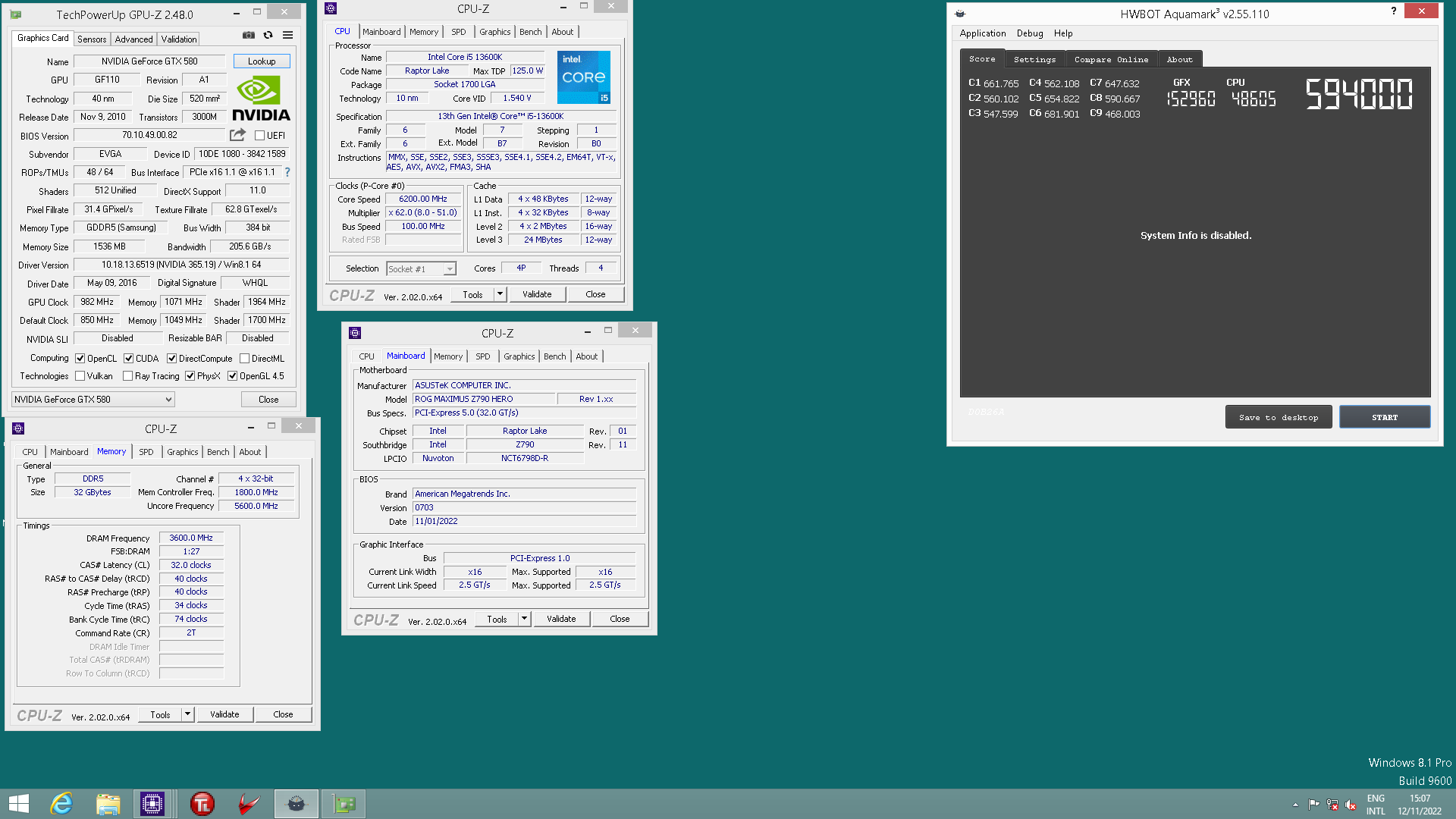Toggle the UEFI checkbox

pyautogui.click(x=259, y=136)
